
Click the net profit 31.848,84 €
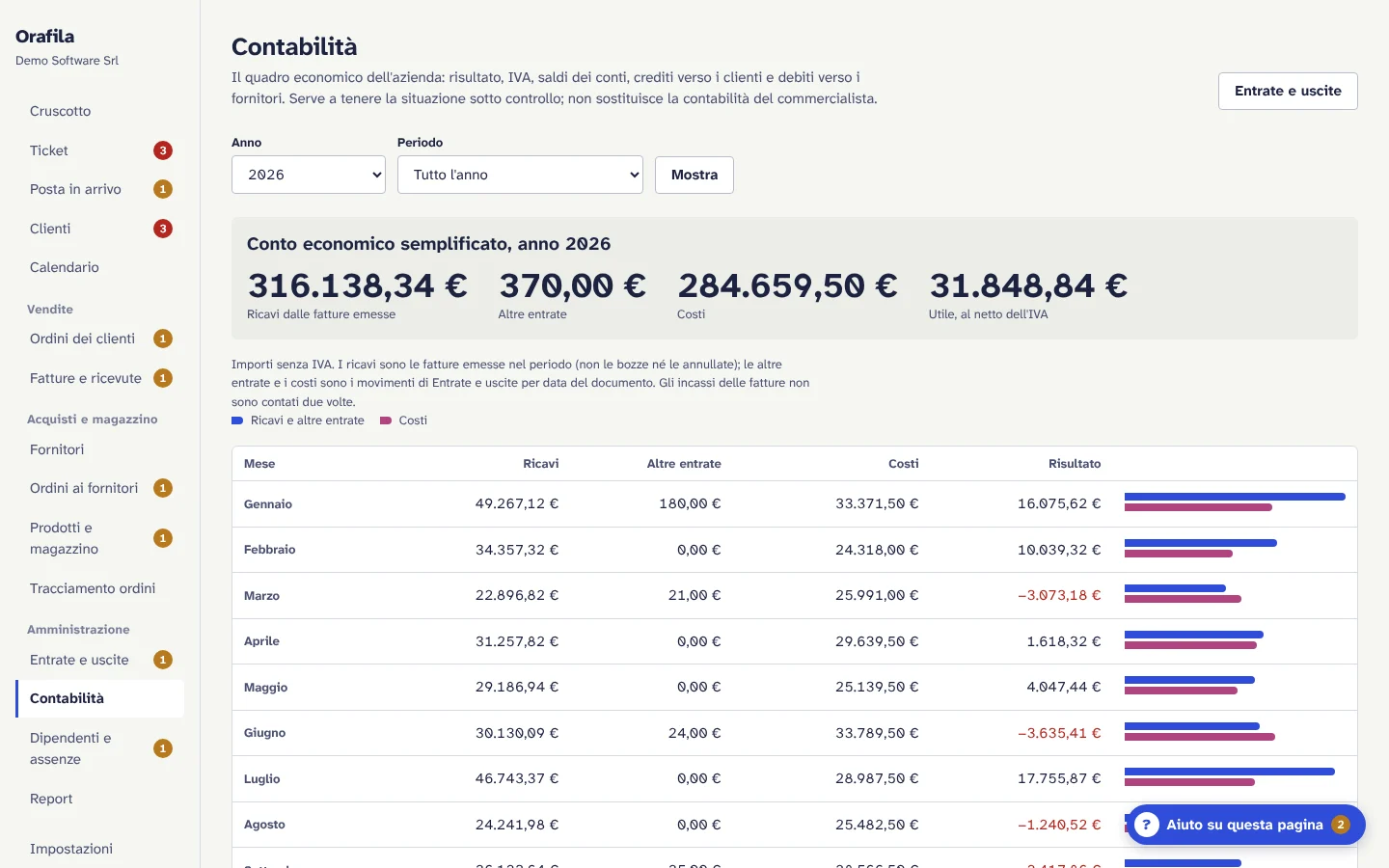click(x=1028, y=285)
